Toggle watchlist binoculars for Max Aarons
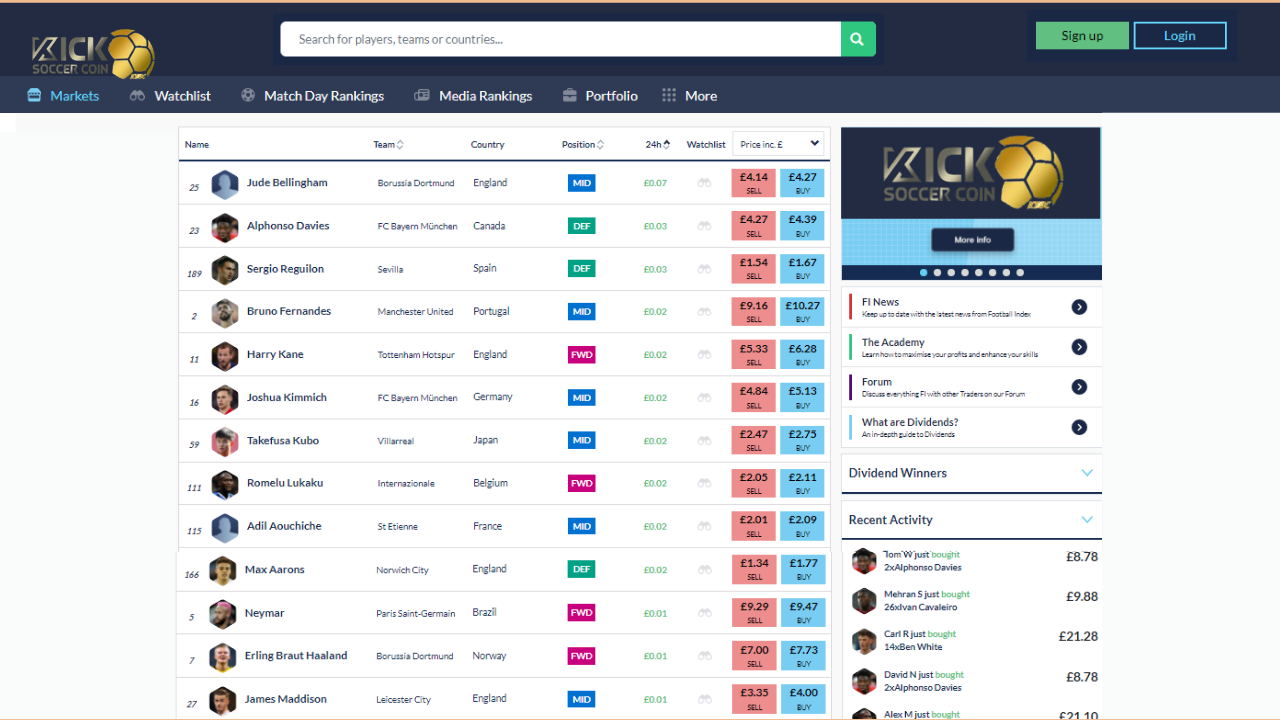The width and height of the screenshot is (1280, 720). pos(705,570)
